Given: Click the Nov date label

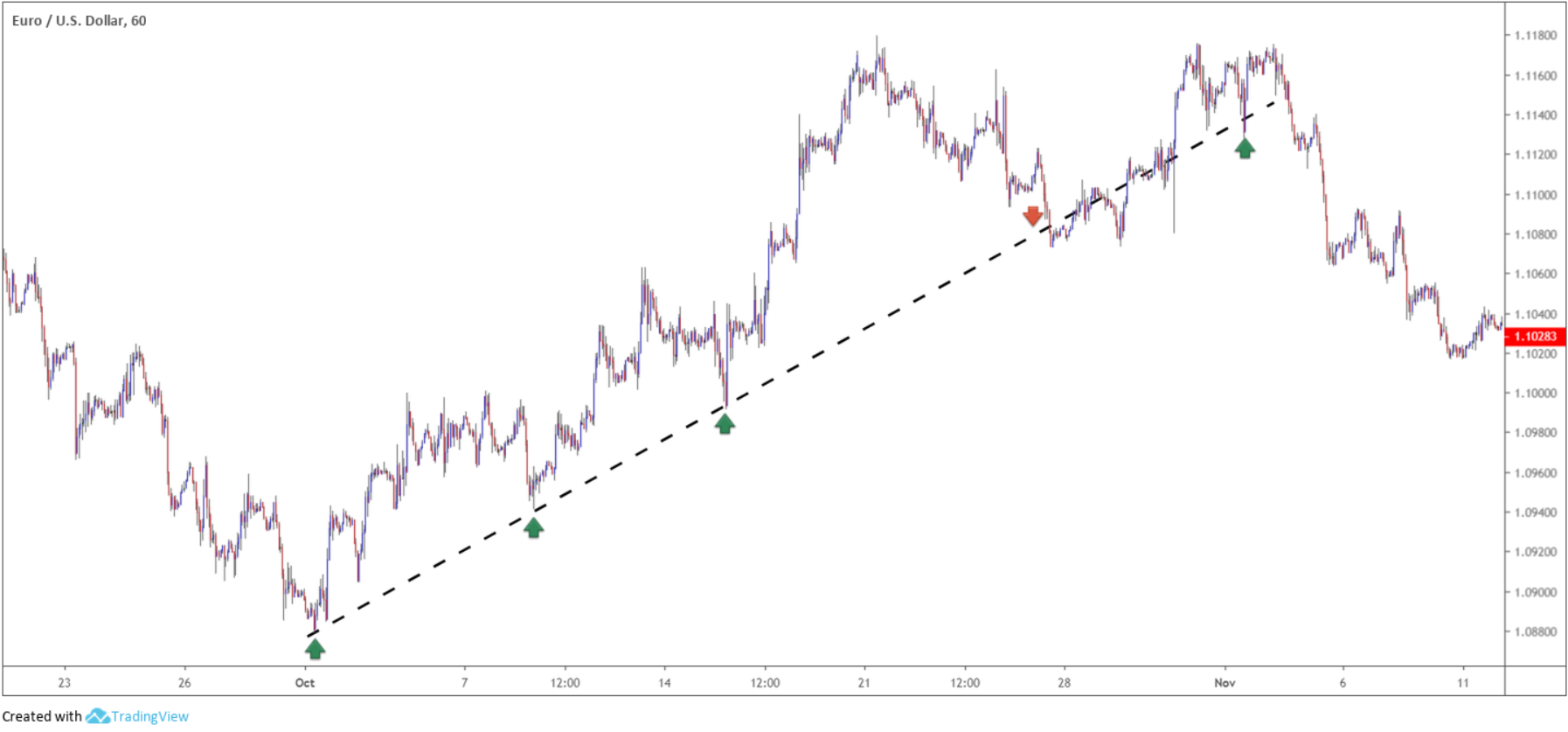Looking at the screenshot, I should click(1225, 682).
